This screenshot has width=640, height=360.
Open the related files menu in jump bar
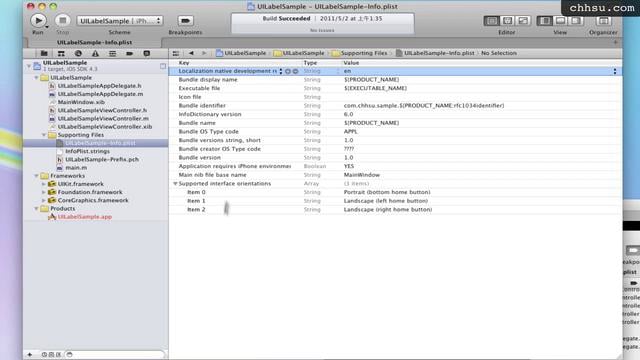(x=176, y=53)
